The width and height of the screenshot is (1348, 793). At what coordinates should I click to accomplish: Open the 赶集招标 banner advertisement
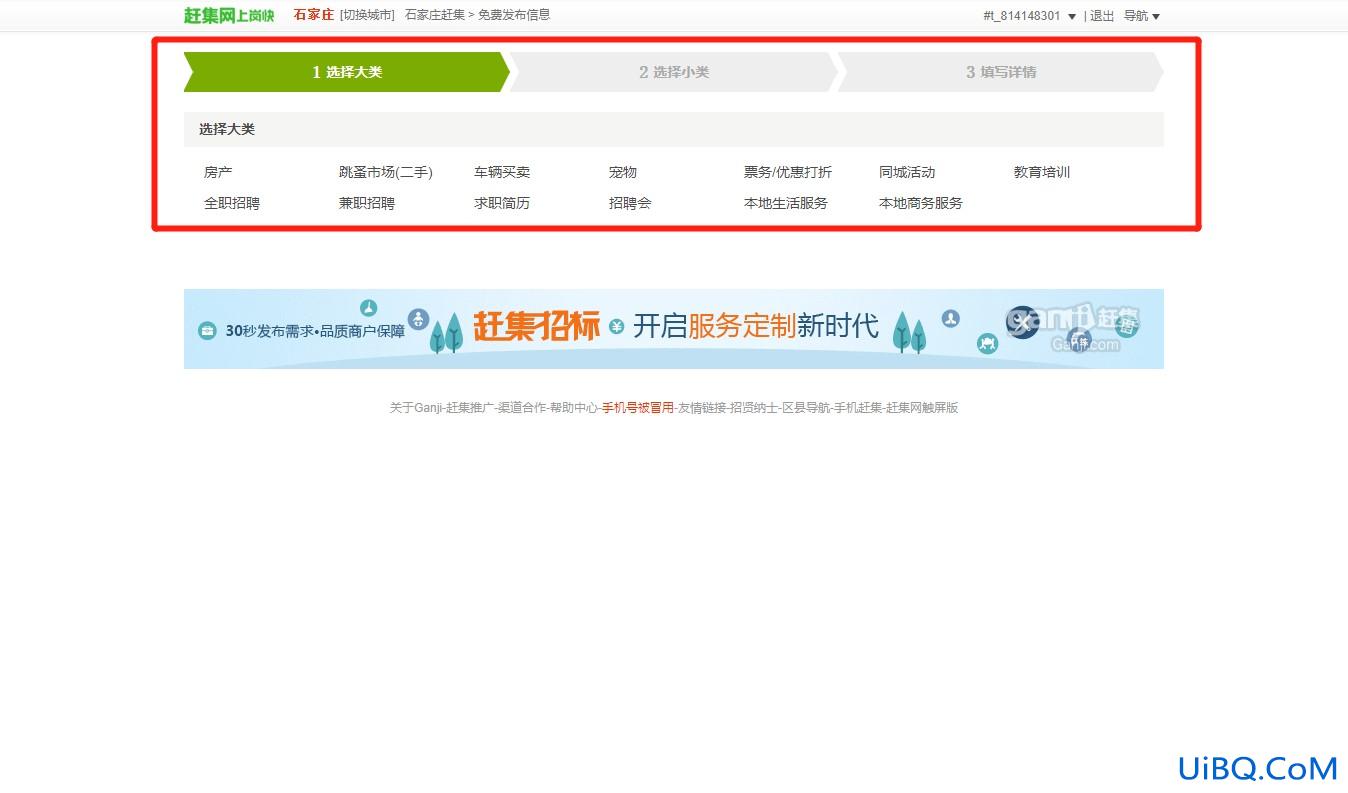tap(674, 329)
